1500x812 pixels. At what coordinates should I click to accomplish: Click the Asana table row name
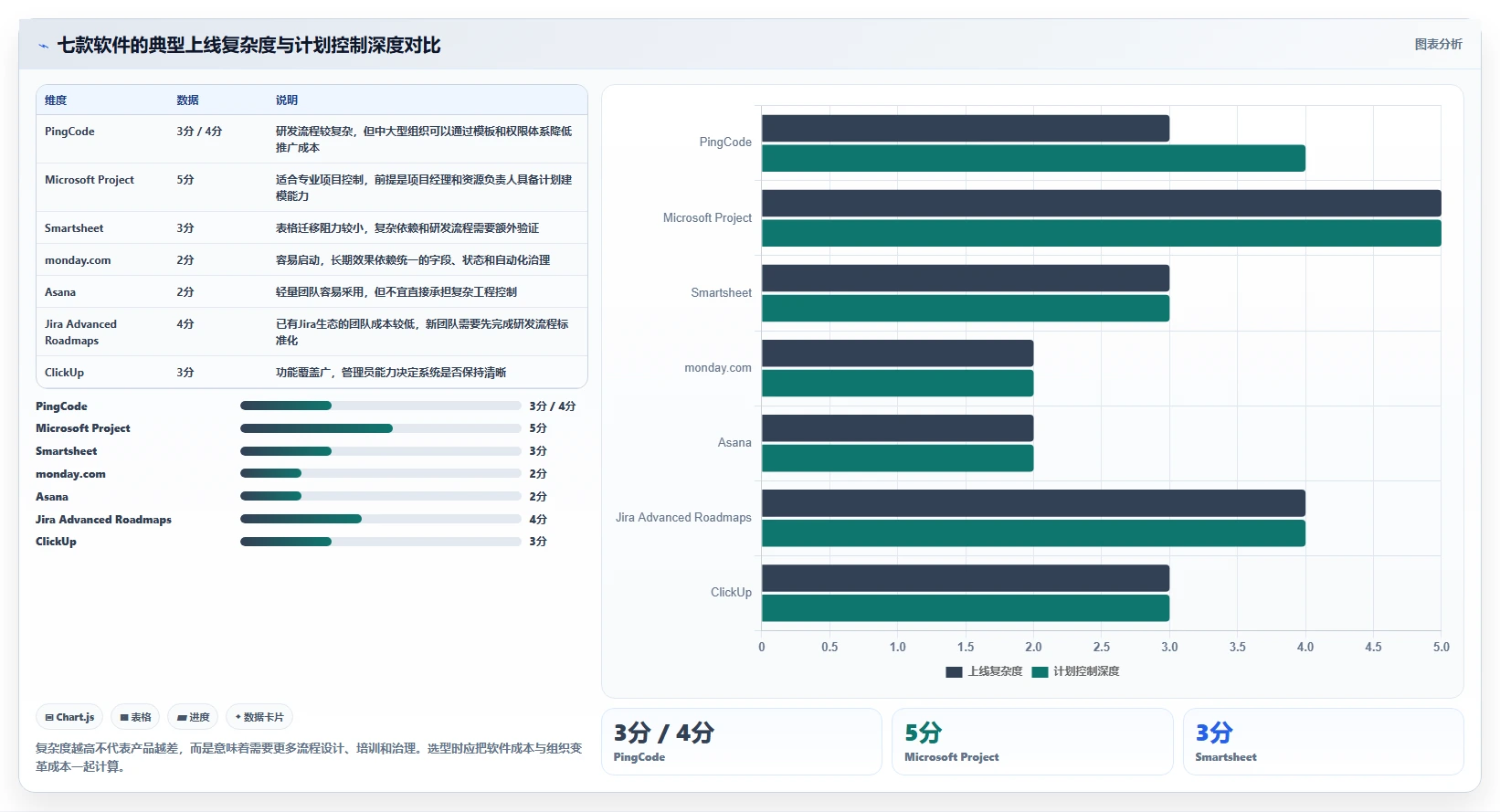pos(60,292)
